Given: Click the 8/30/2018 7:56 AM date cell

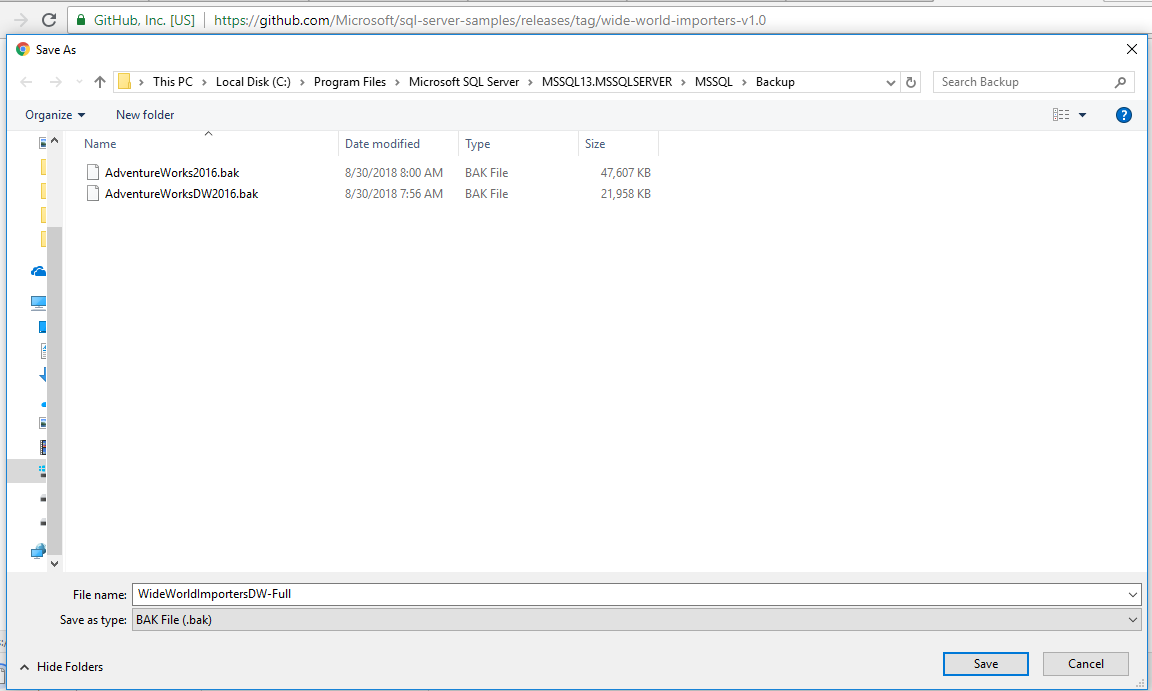Looking at the screenshot, I should coord(394,194).
